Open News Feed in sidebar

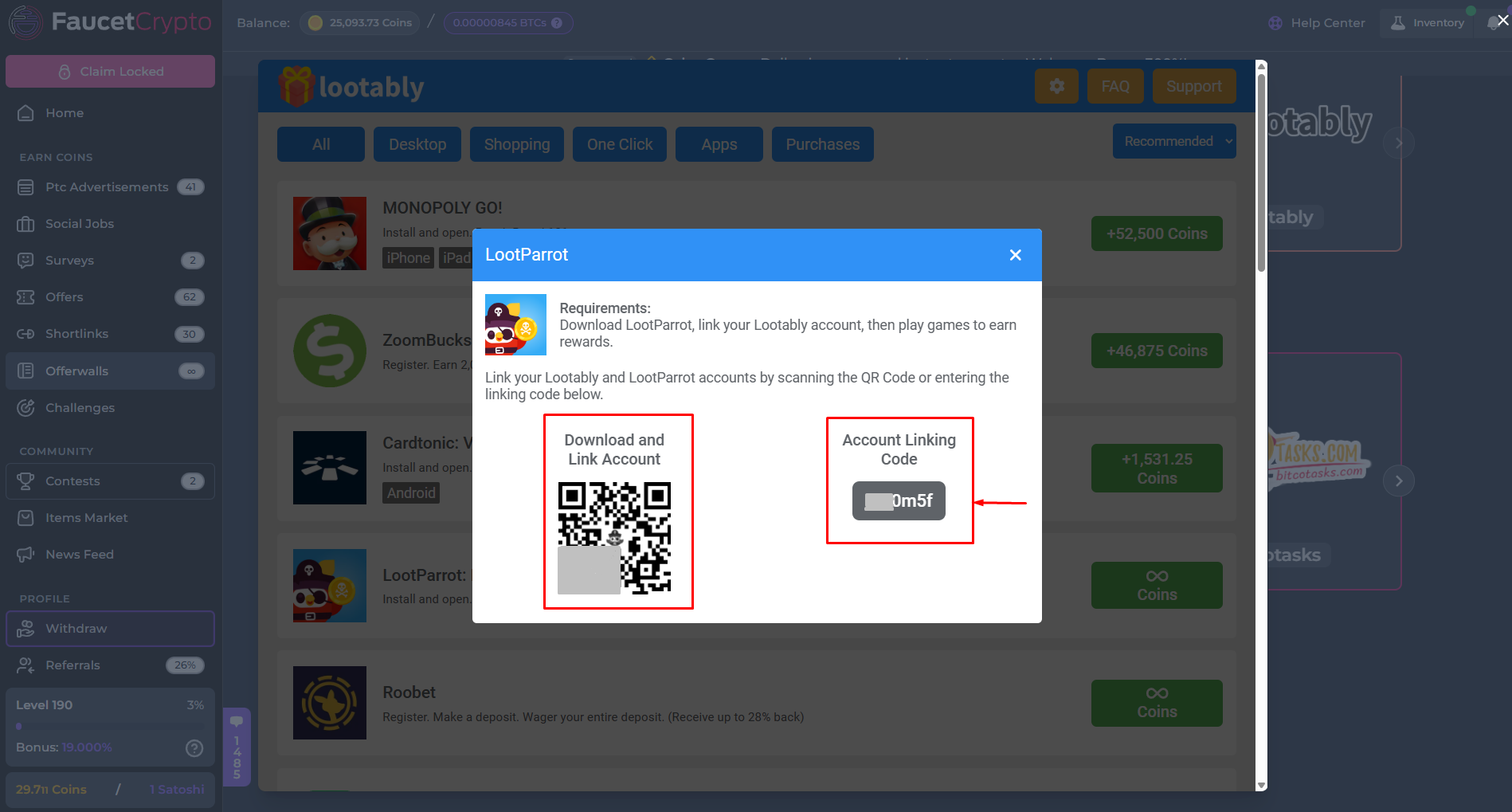pos(110,555)
